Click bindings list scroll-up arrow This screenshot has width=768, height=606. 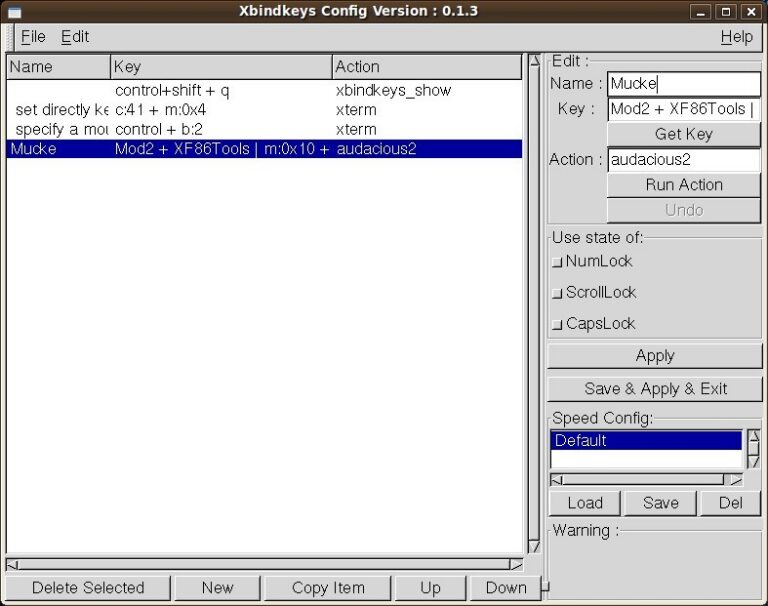click(x=534, y=61)
